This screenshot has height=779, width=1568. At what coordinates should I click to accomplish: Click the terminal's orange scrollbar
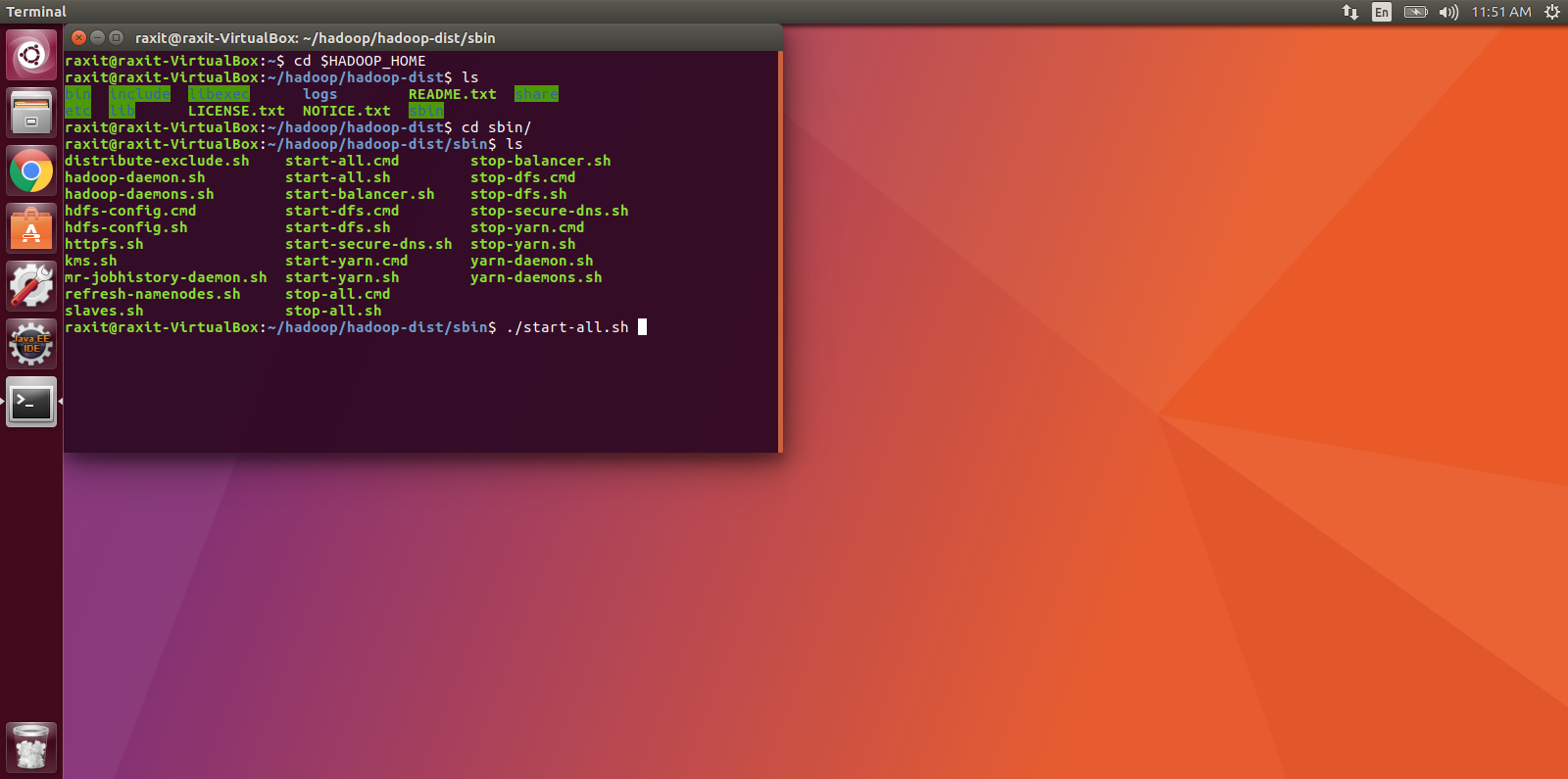click(780, 252)
